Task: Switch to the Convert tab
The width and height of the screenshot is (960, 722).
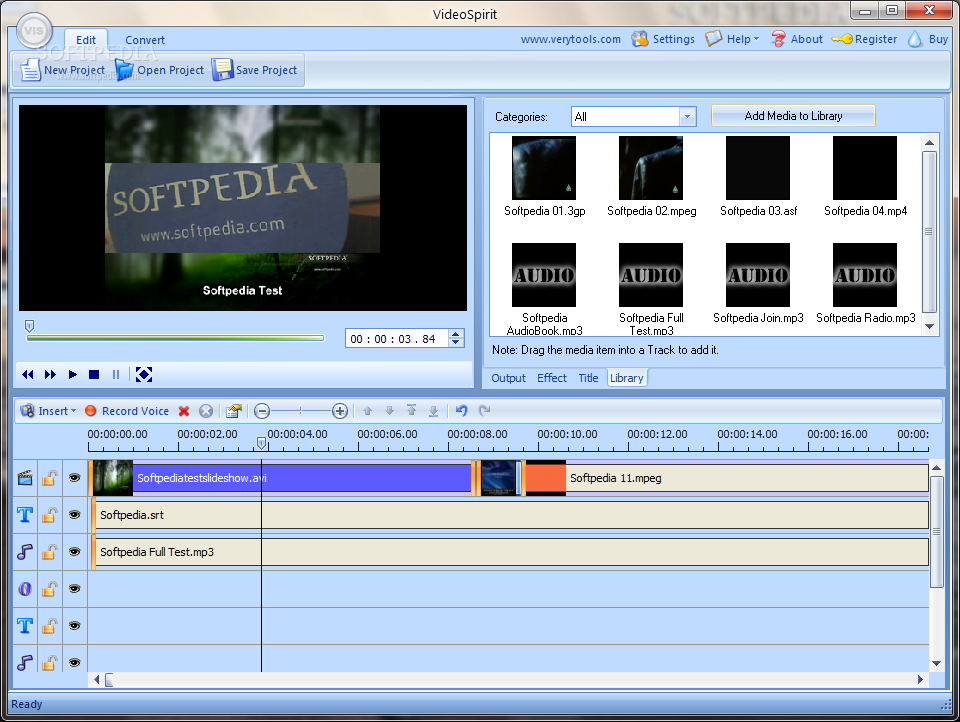Action: tap(145, 40)
